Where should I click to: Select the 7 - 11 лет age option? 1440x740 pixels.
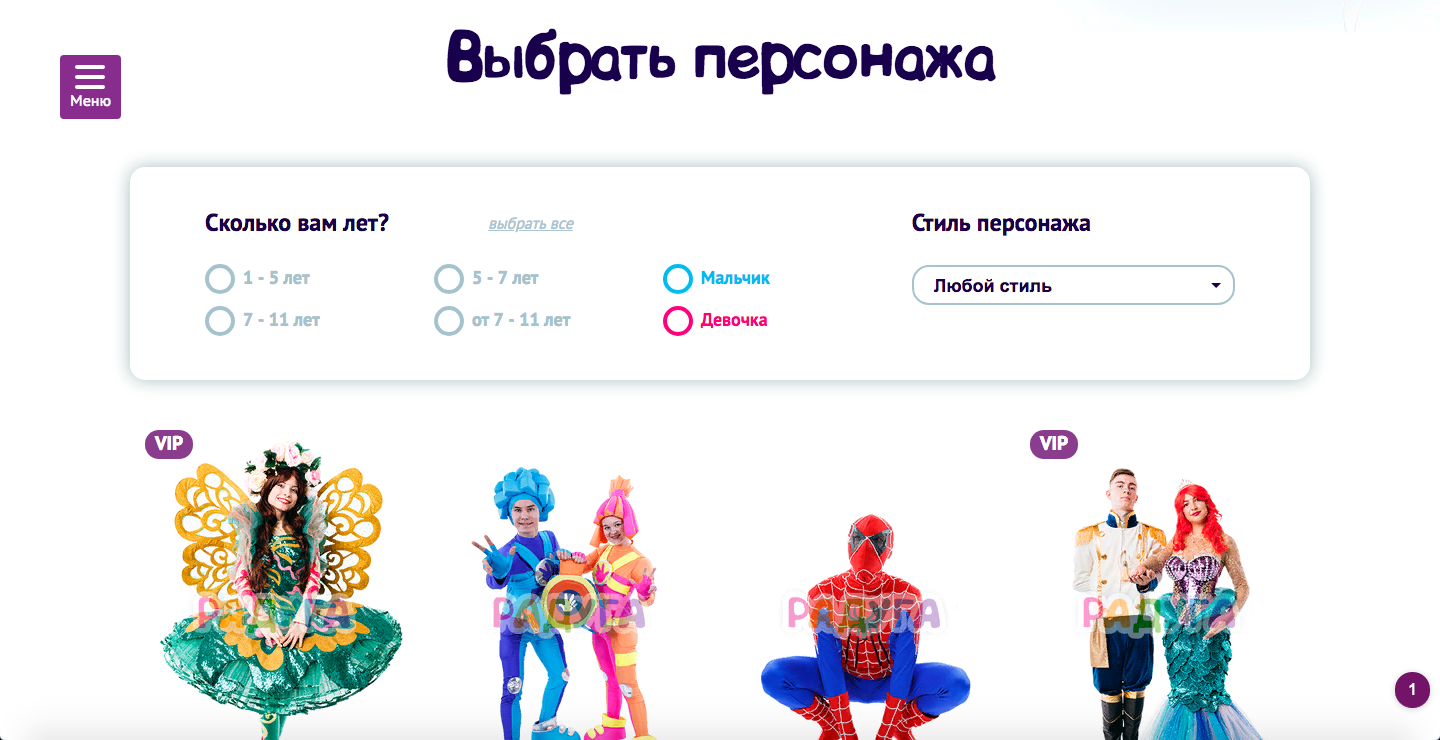(x=262, y=321)
